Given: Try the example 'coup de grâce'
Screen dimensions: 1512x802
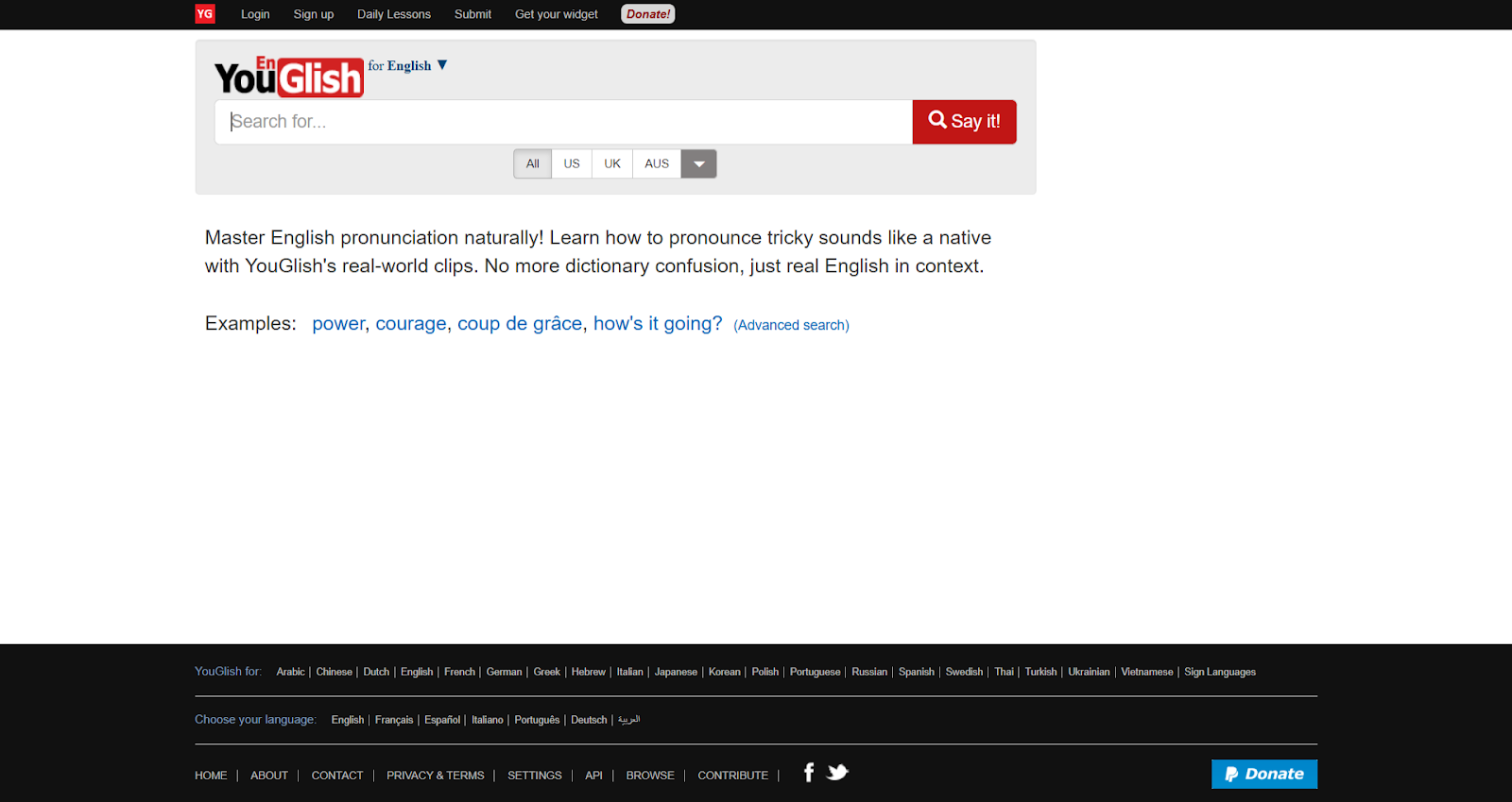Looking at the screenshot, I should point(520,323).
